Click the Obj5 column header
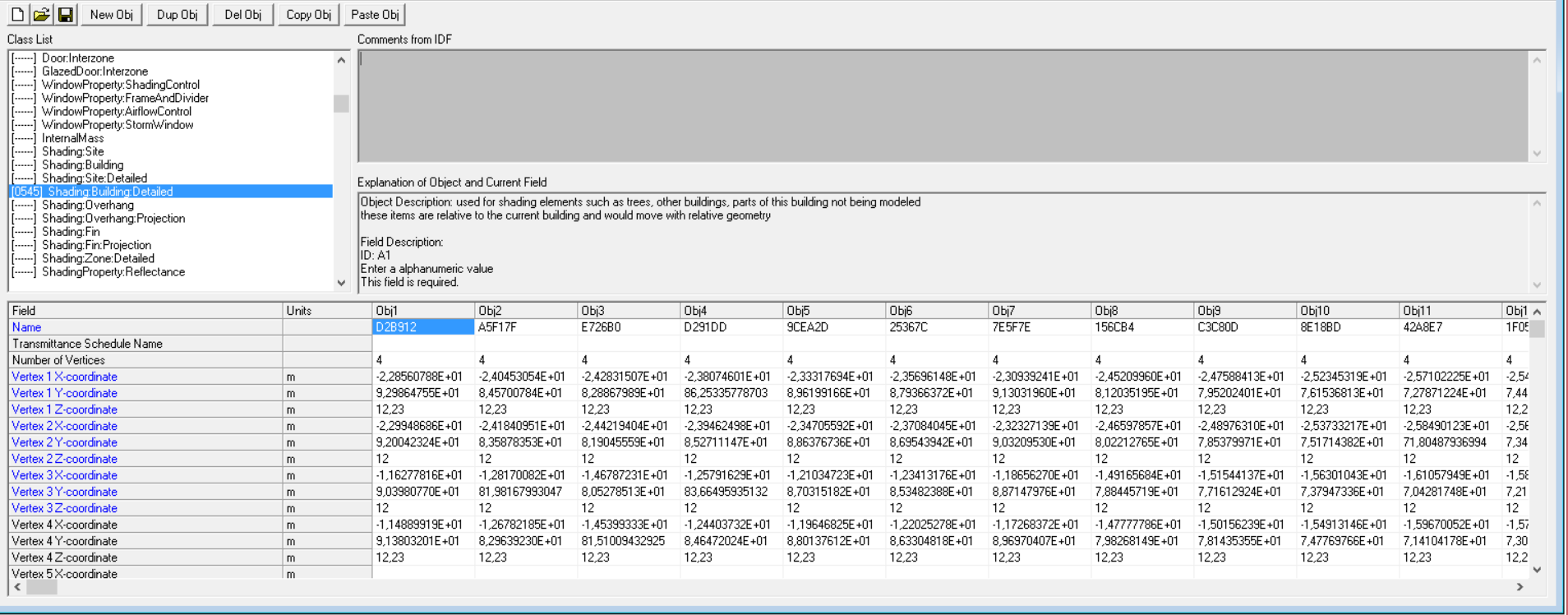Image resolution: width=1568 pixels, height=615 pixels. 834,311
